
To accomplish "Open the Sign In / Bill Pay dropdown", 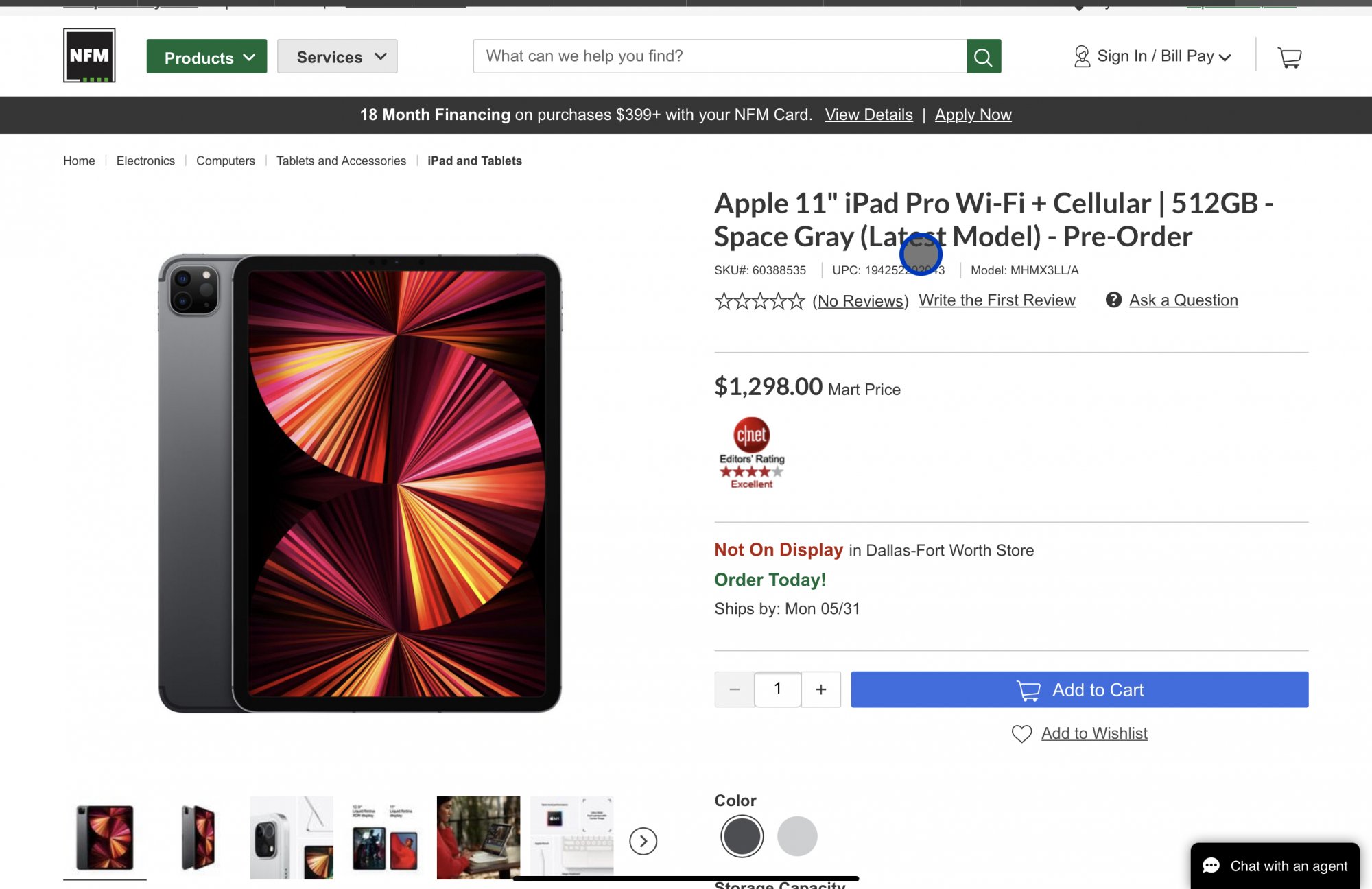I will click(x=1152, y=56).
